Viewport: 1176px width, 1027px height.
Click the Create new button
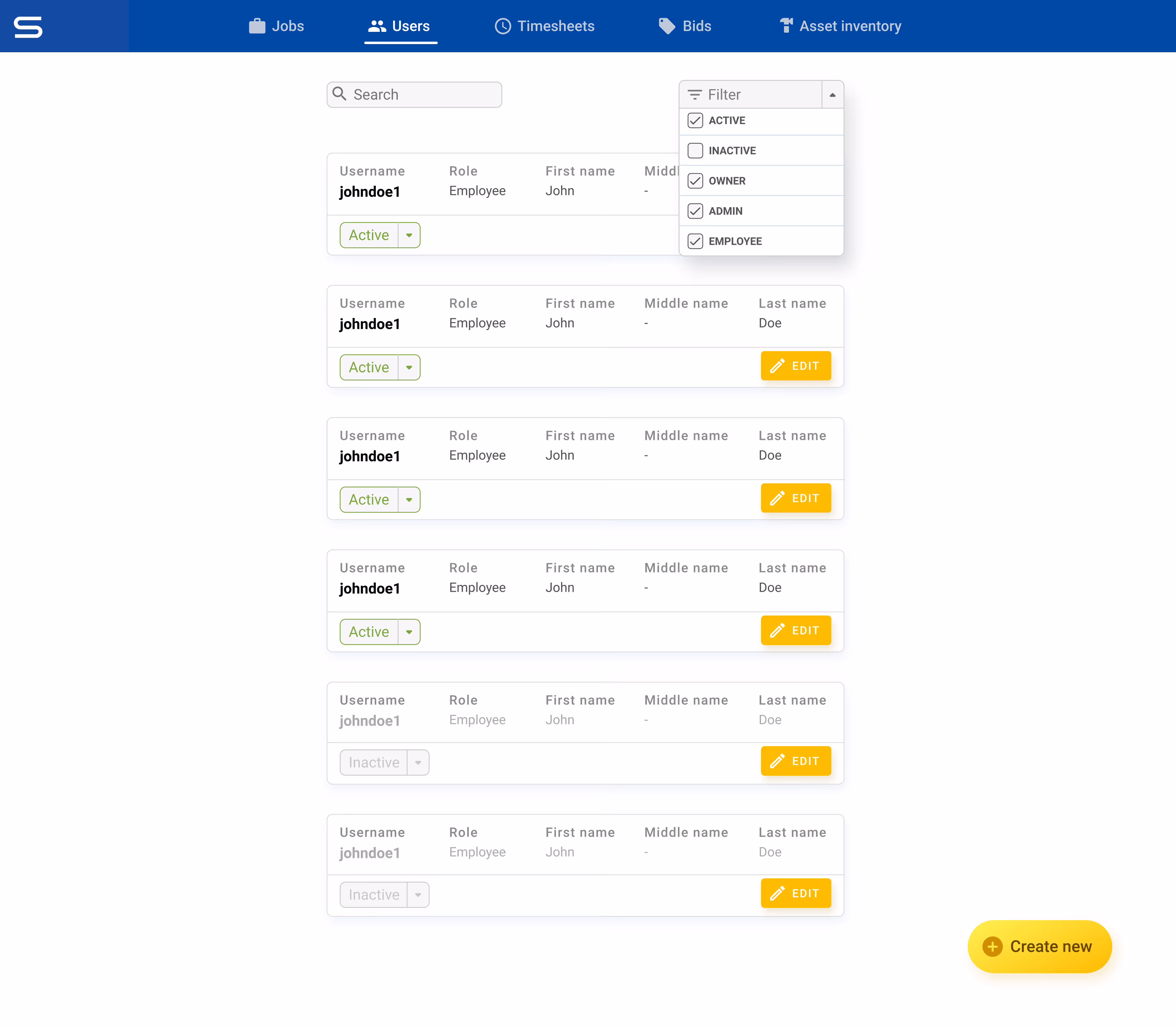(1040, 947)
